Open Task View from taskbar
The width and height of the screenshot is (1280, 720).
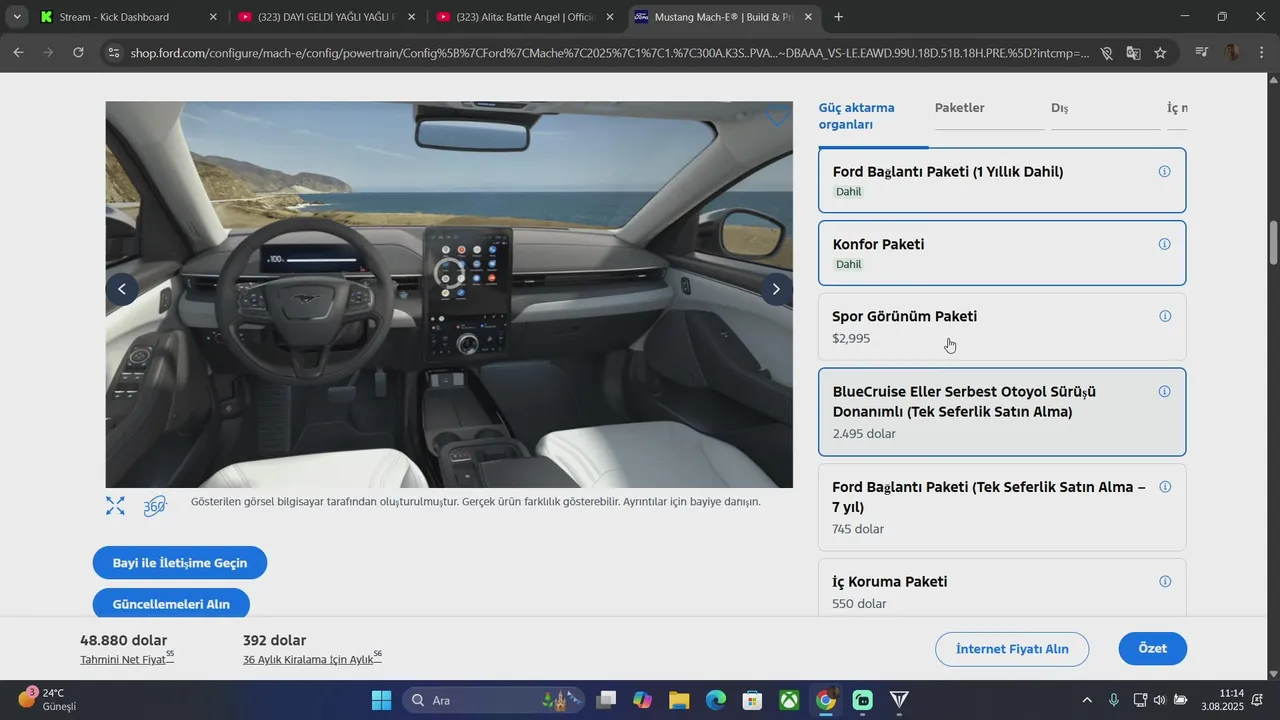click(x=605, y=700)
